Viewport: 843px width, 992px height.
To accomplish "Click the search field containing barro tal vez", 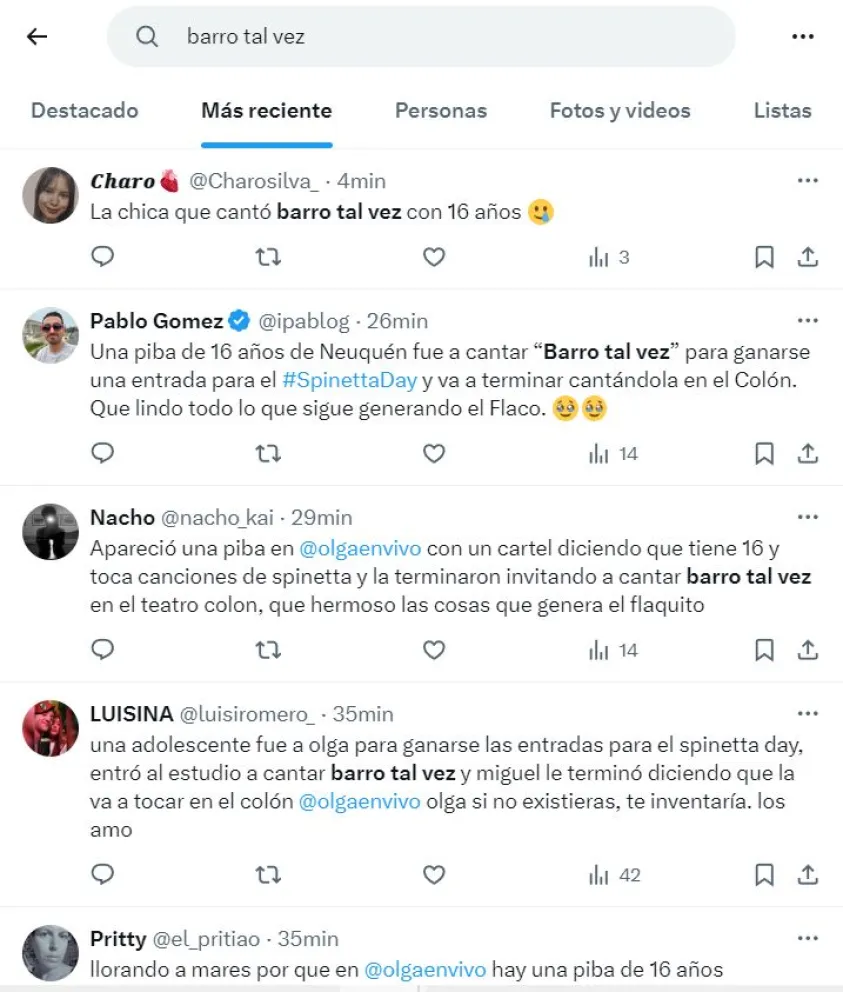I will click(x=421, y=37).
